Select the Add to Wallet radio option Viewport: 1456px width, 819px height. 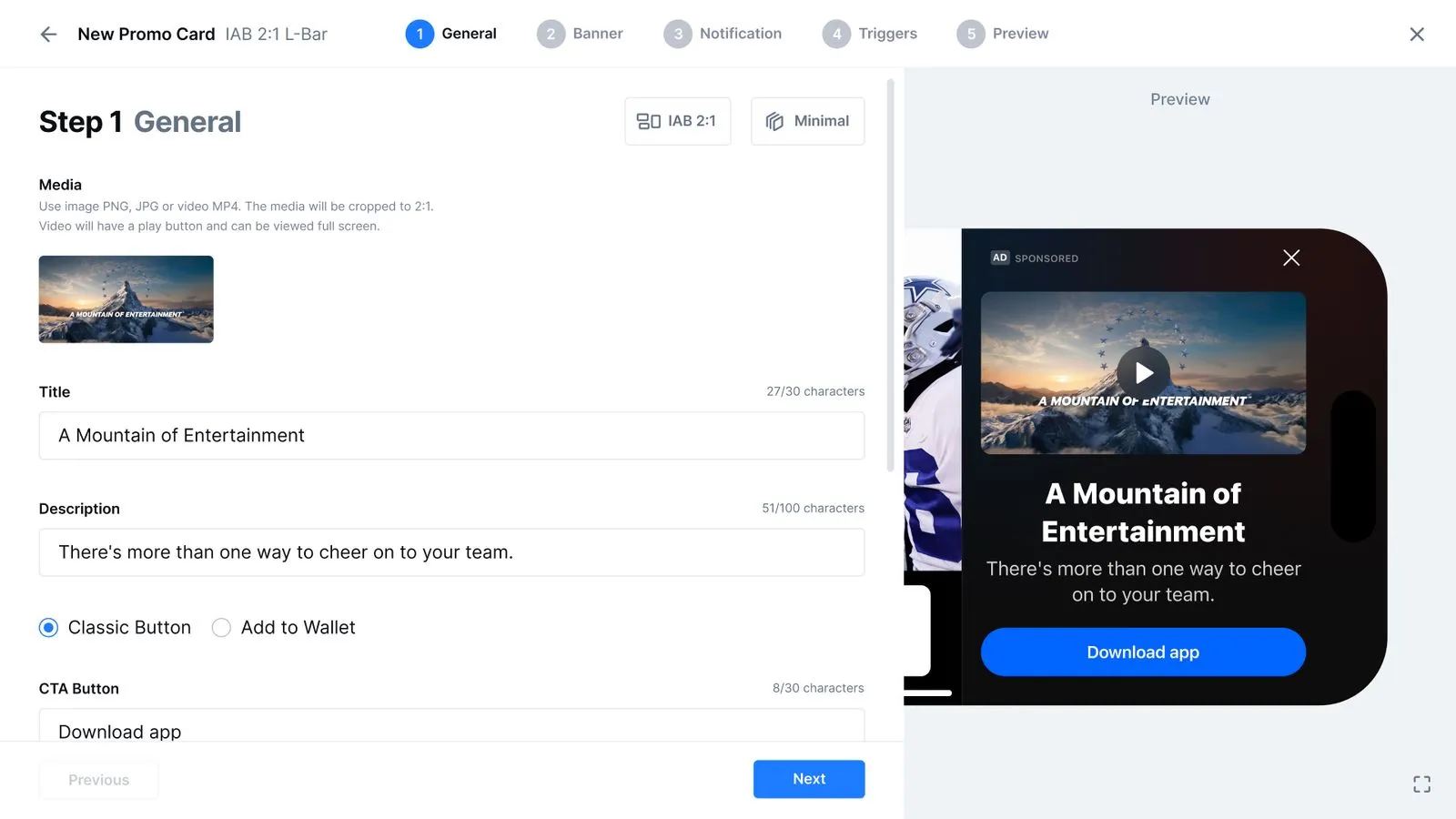221,628
